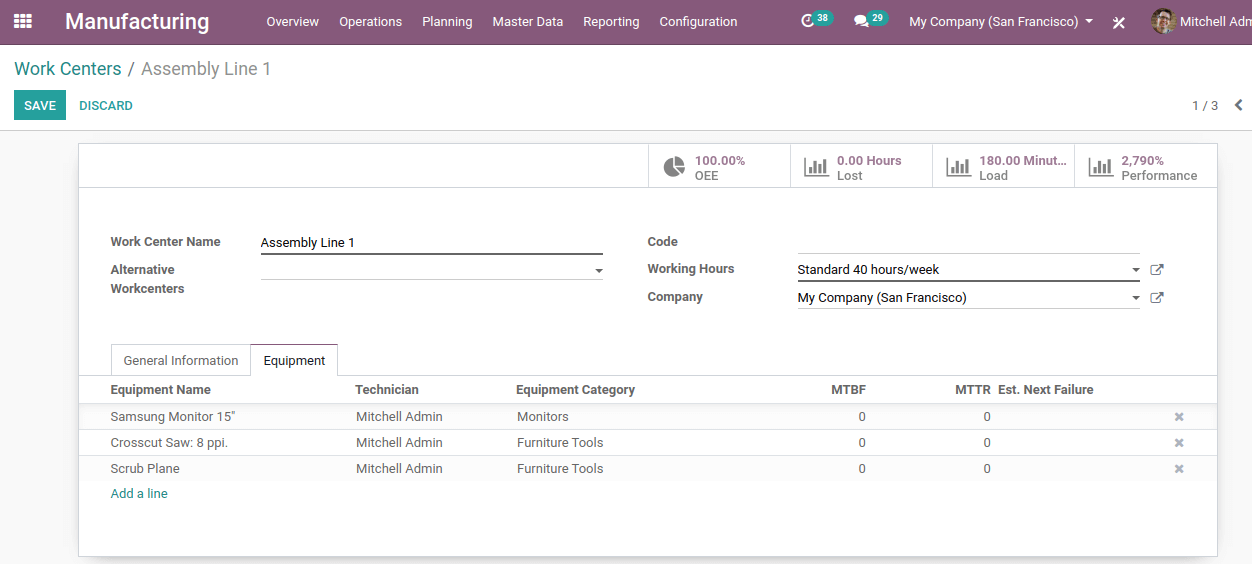Open the Planning menu
1252x564 pixels.
pyautogui.click(x=447, y=21)
